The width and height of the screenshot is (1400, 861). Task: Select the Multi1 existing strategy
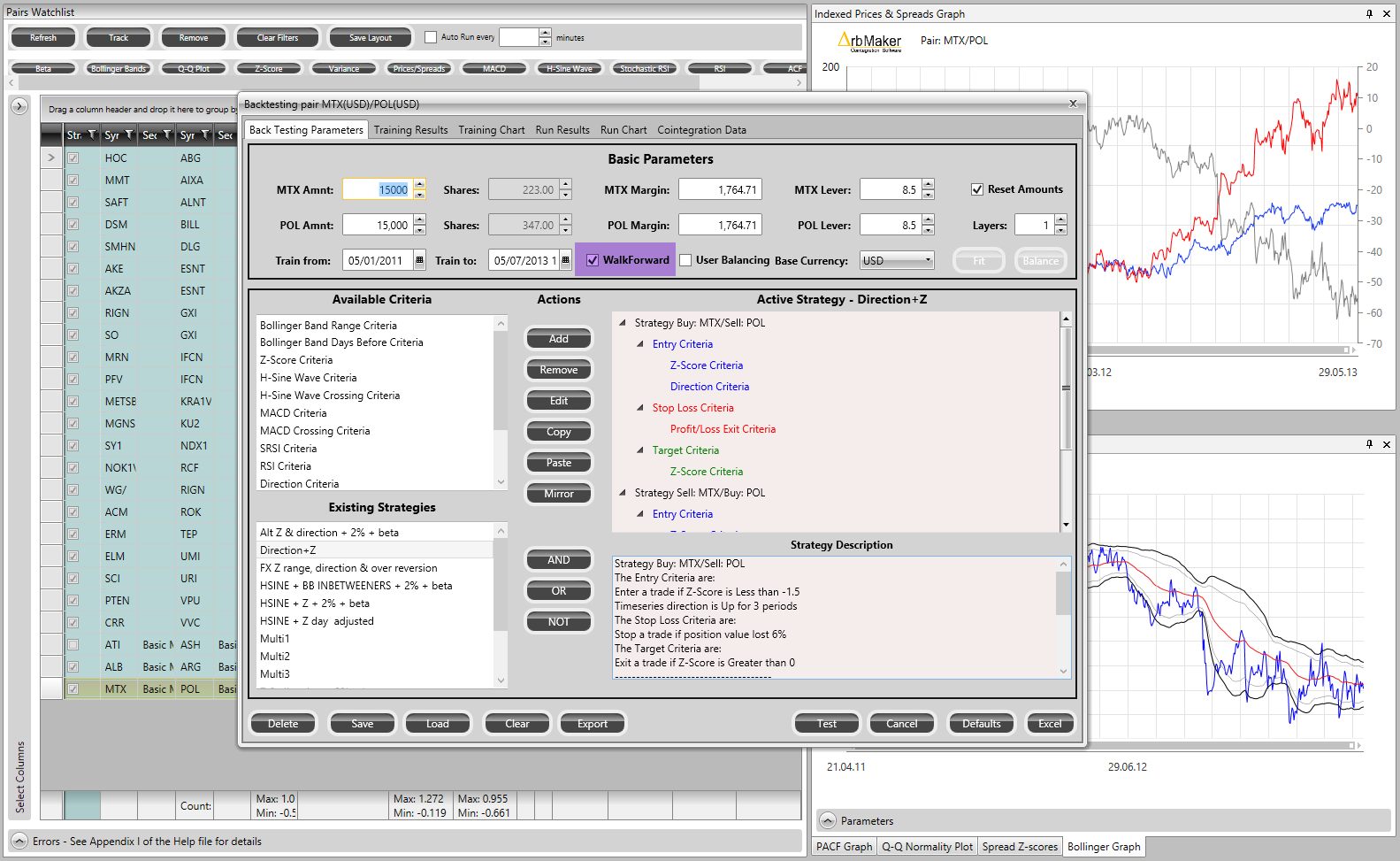pyautogui.click(x=275, y=639)
